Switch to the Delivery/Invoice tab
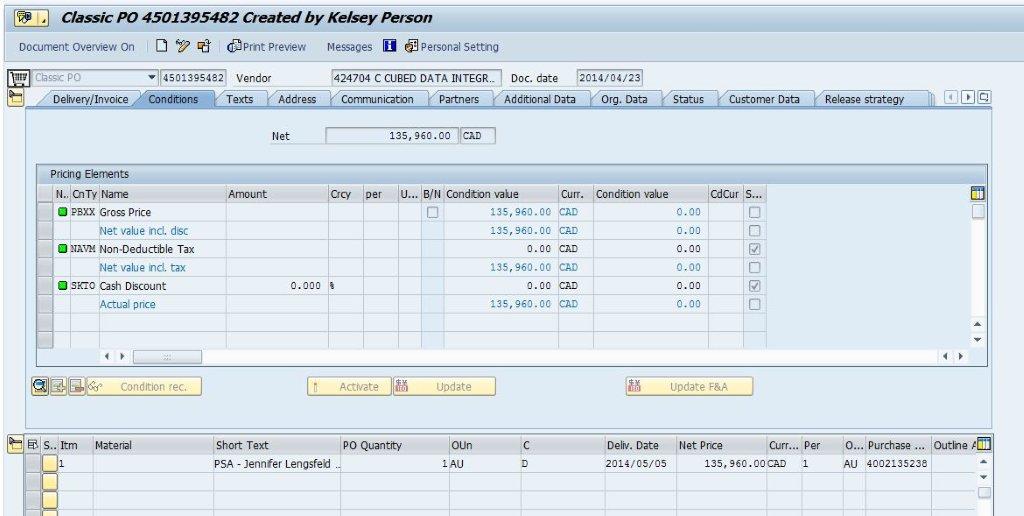 coord(90,99)
